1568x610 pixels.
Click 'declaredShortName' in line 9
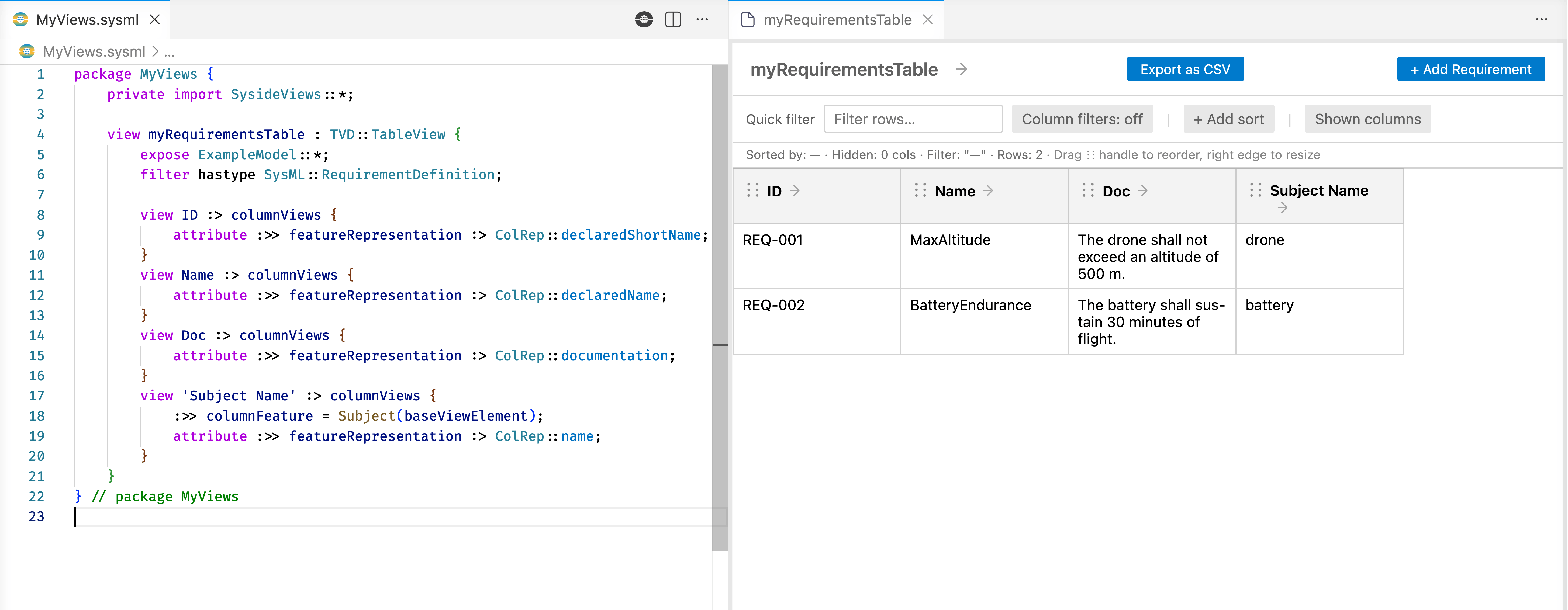(631, 235)
